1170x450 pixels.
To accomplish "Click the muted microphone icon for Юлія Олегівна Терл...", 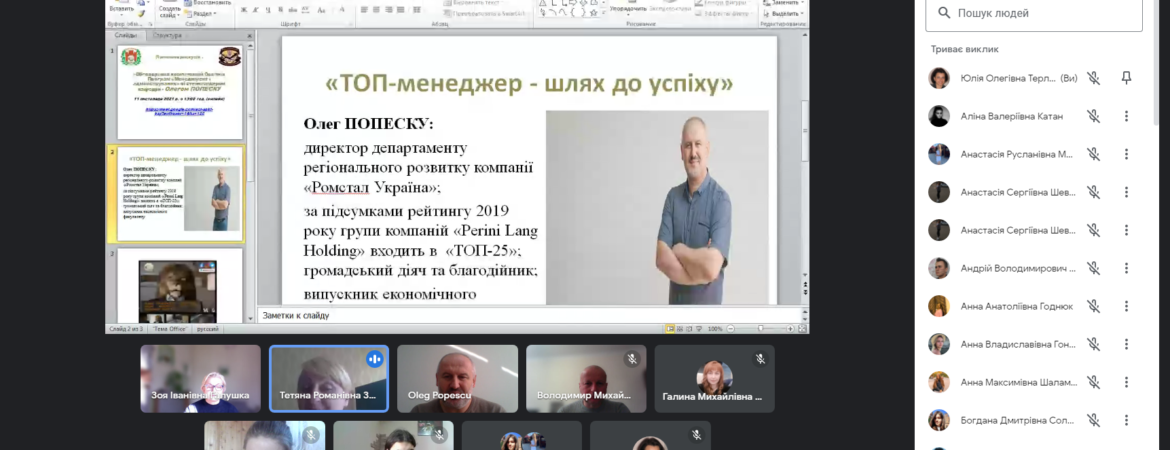I will (x=1093, y=78).
